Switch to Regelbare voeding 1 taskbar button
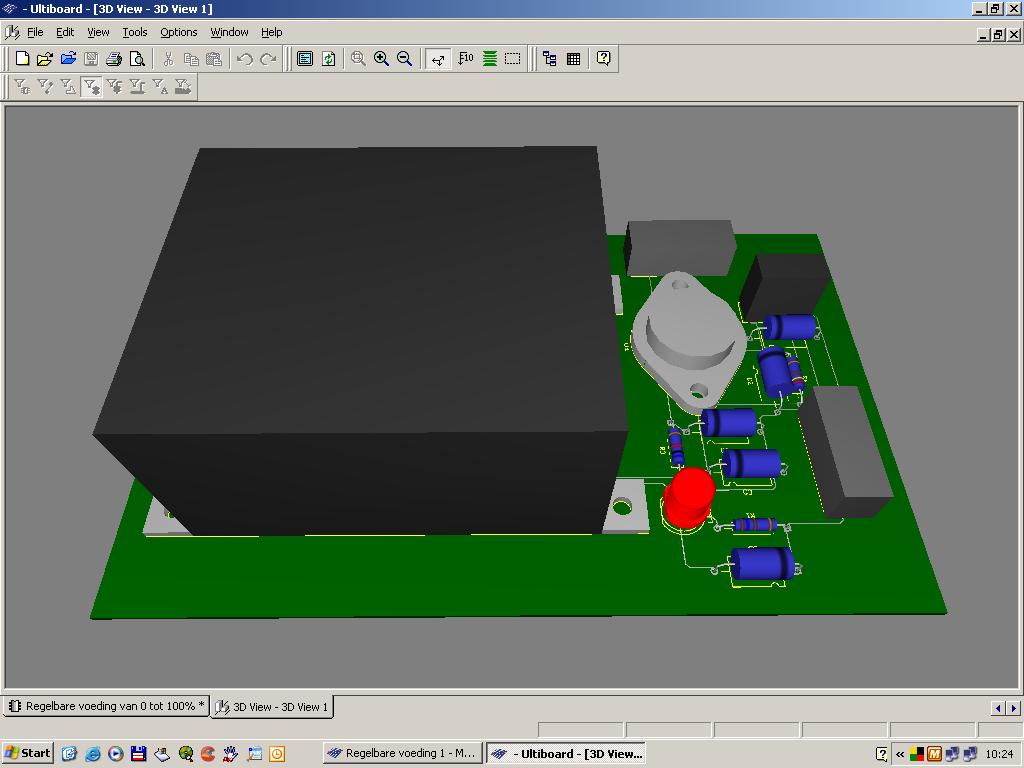1024x768 pixels. click(x=402, y=753)
